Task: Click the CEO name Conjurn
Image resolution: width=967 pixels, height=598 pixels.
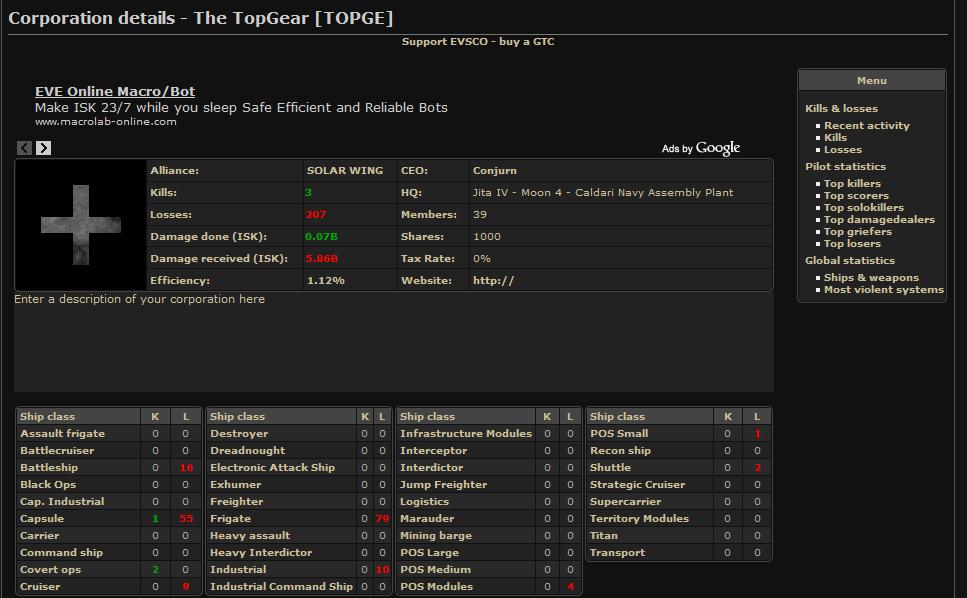Action: [x=495, y=170]
